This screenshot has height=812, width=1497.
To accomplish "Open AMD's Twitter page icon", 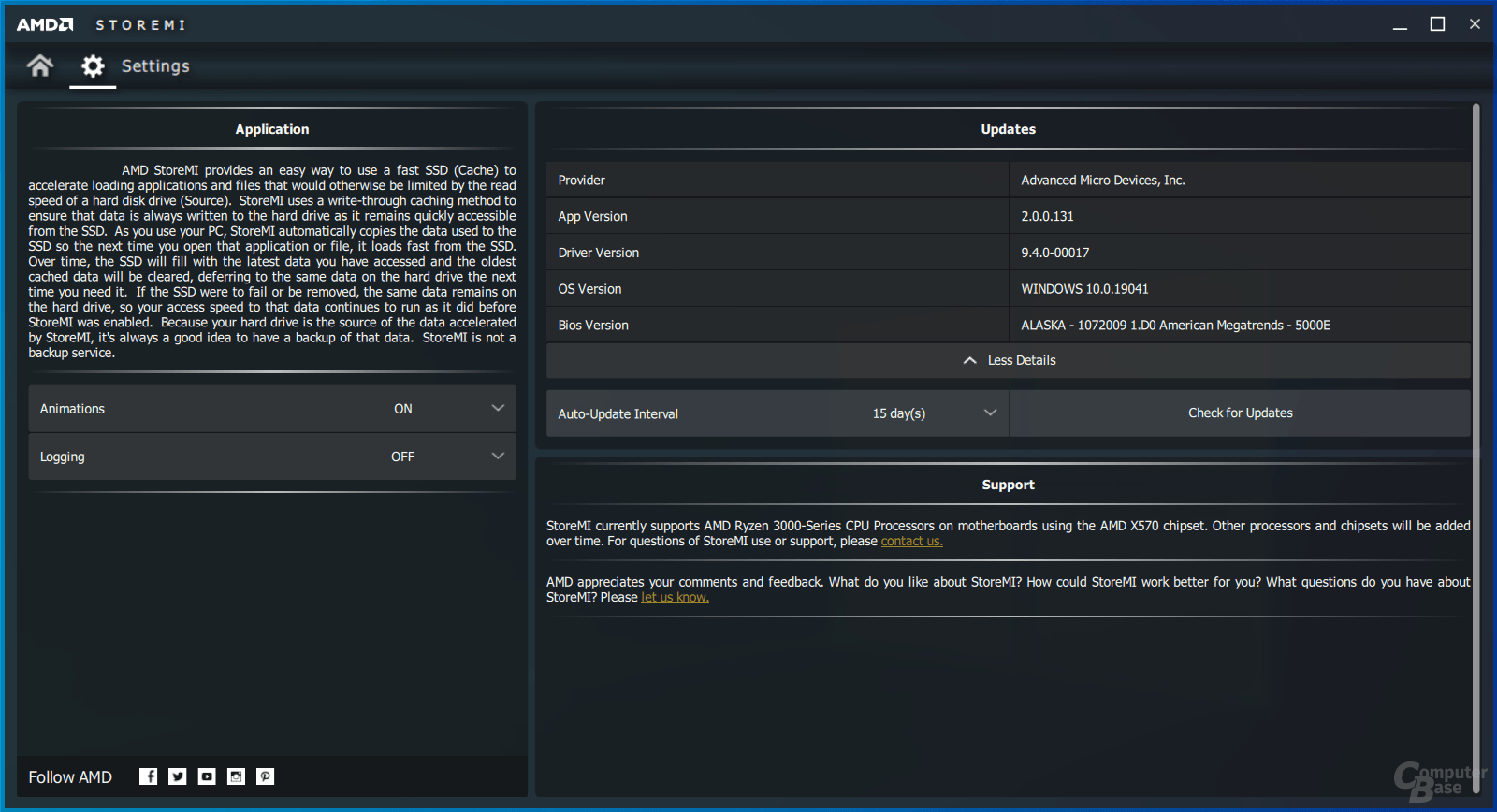I will [x=178, y=776].
